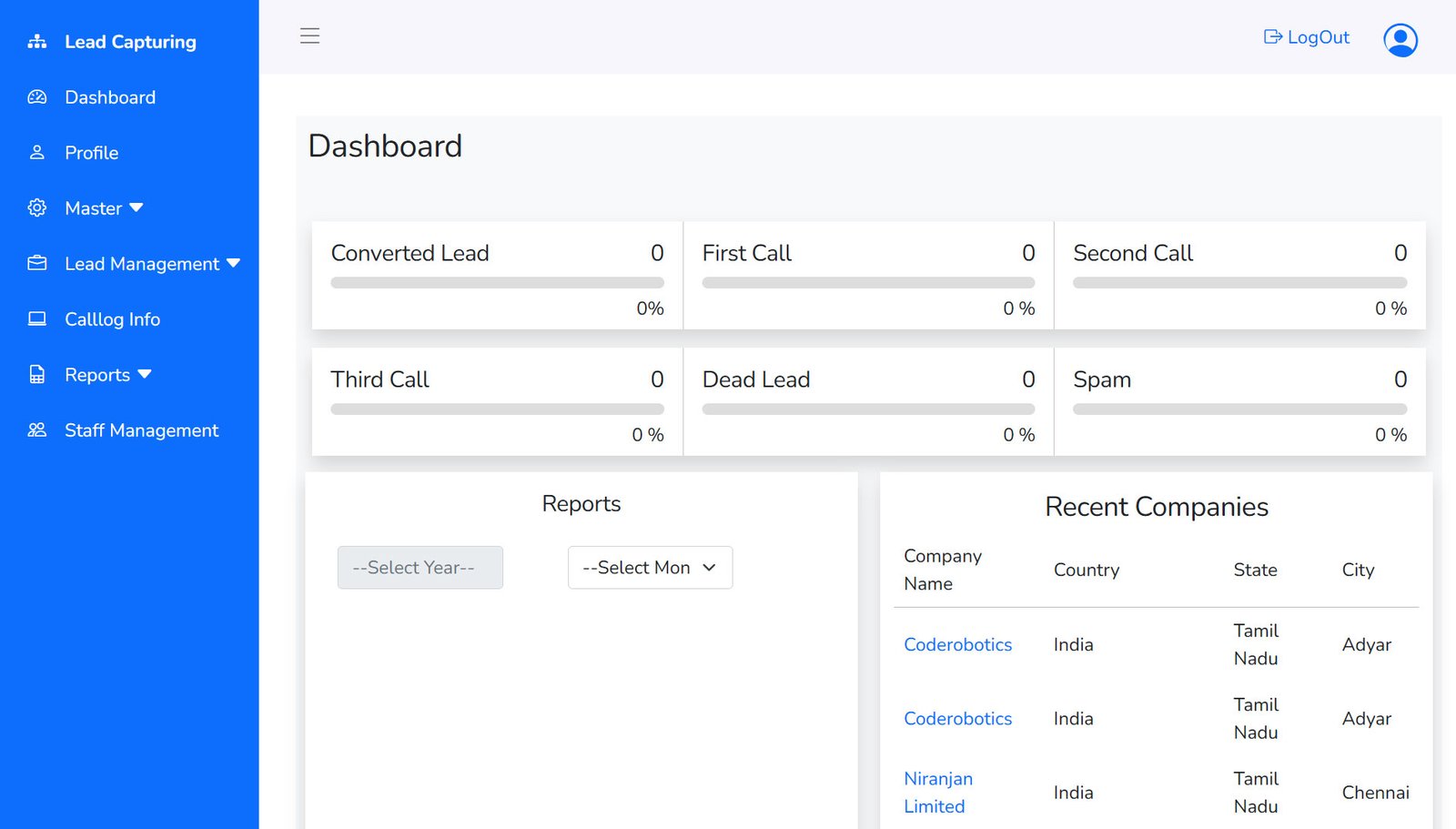Click the First Call progress bar
This screenshot has width=1456, height=829.
869,283
